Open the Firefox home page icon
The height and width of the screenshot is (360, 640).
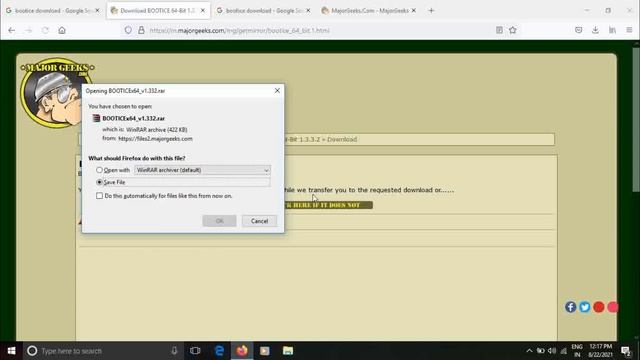click(62, 30)
